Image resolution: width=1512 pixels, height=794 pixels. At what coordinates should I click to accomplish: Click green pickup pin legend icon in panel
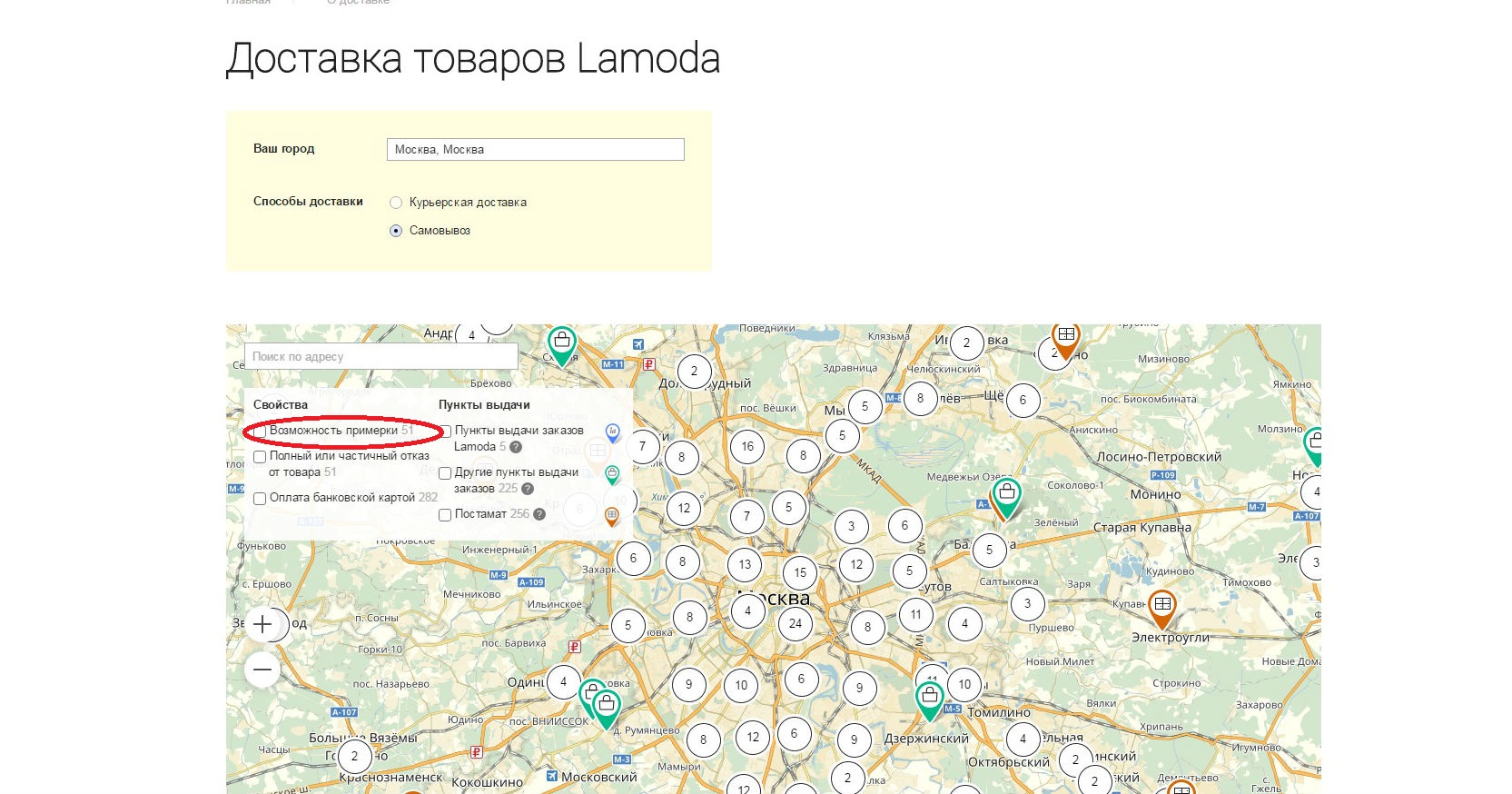click(x=613, y=474)
